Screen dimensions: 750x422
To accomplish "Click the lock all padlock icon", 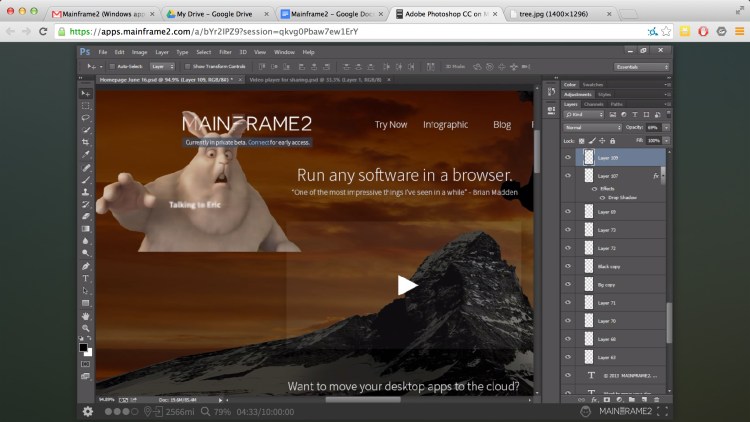I will click(613, 141).
